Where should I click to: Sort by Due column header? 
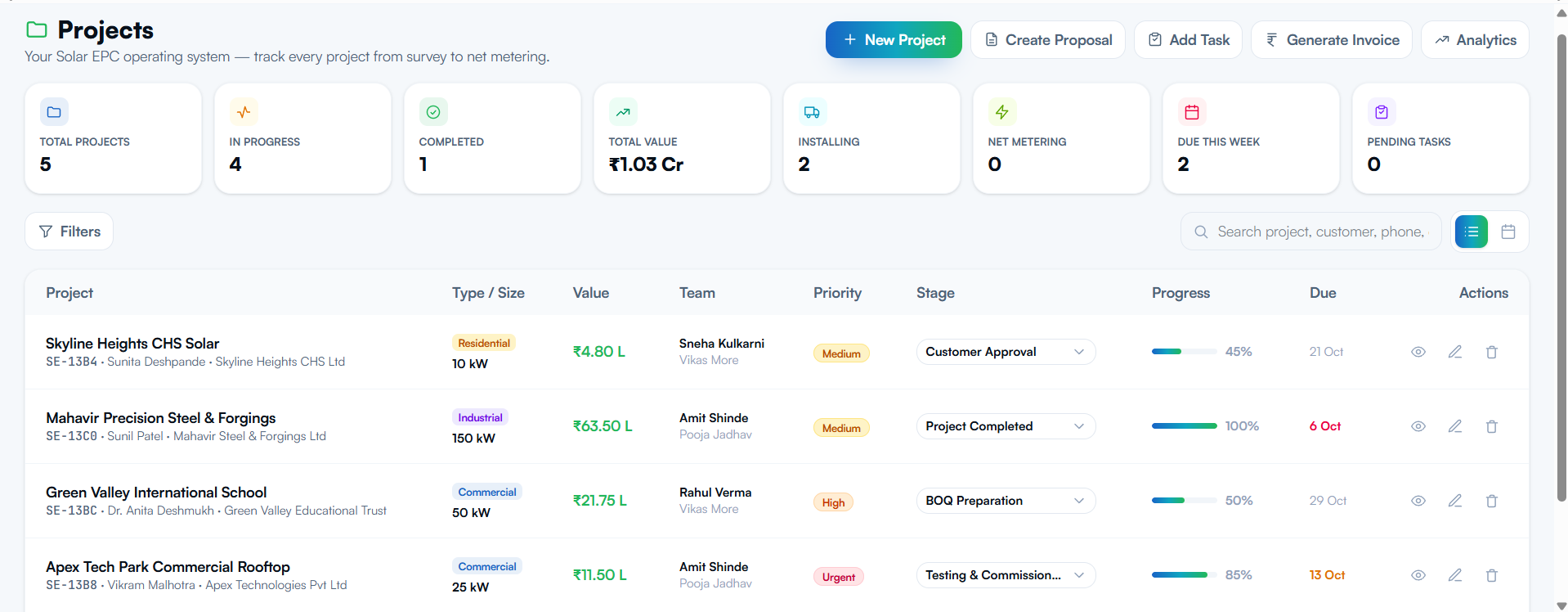coord(1323,293)
